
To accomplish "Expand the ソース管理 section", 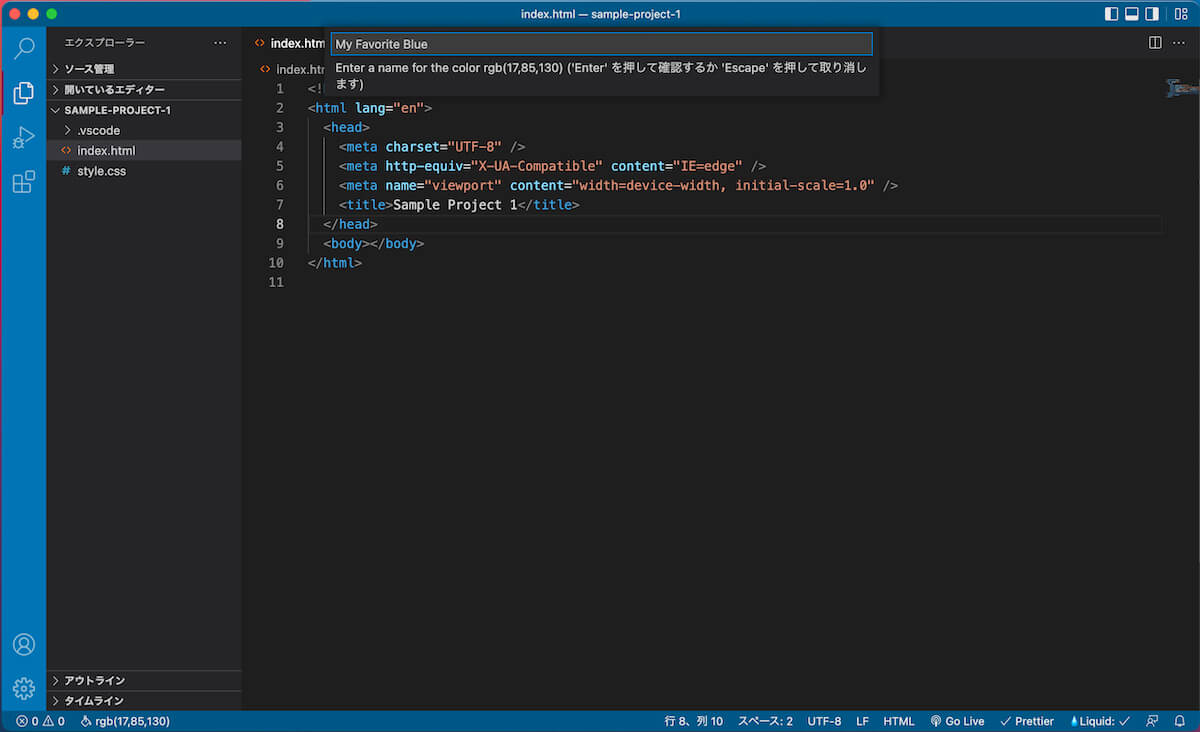I will pyautogui.click(x=90, y=69).
